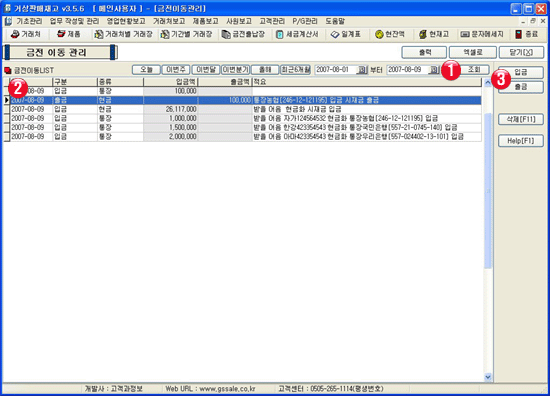Screen dimensions: 550x396
Task: Click the 출금 withdrawal button
Action: pyautogui.click(x=521, y=87)
